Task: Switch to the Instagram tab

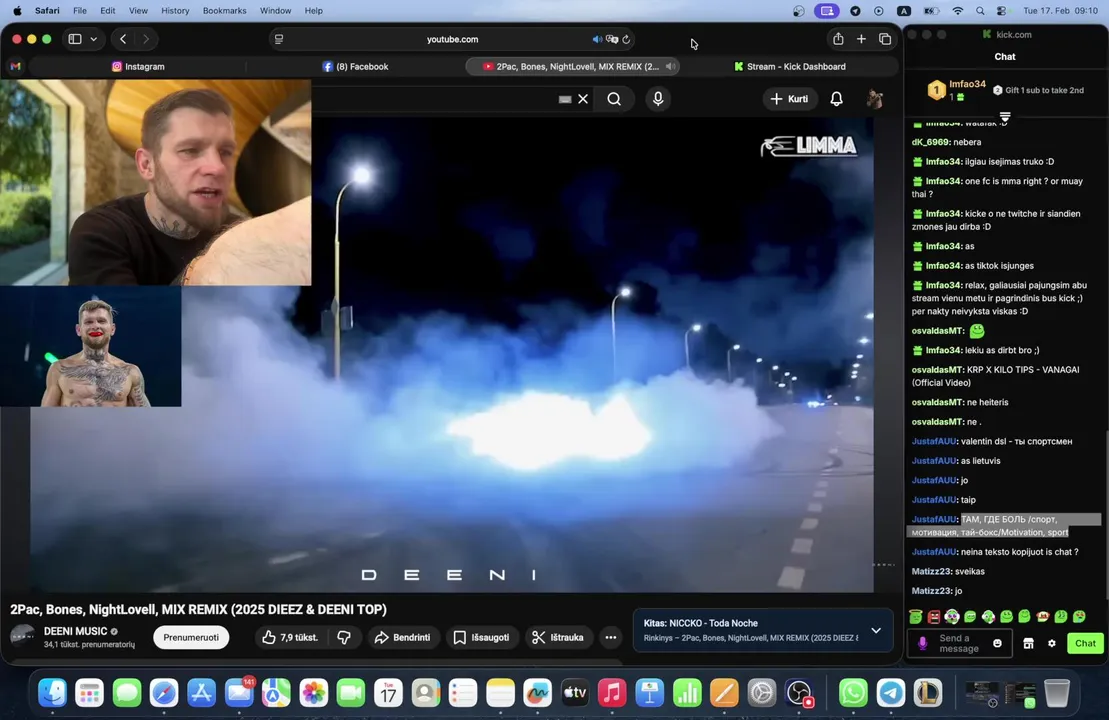Action: [138, 66]
